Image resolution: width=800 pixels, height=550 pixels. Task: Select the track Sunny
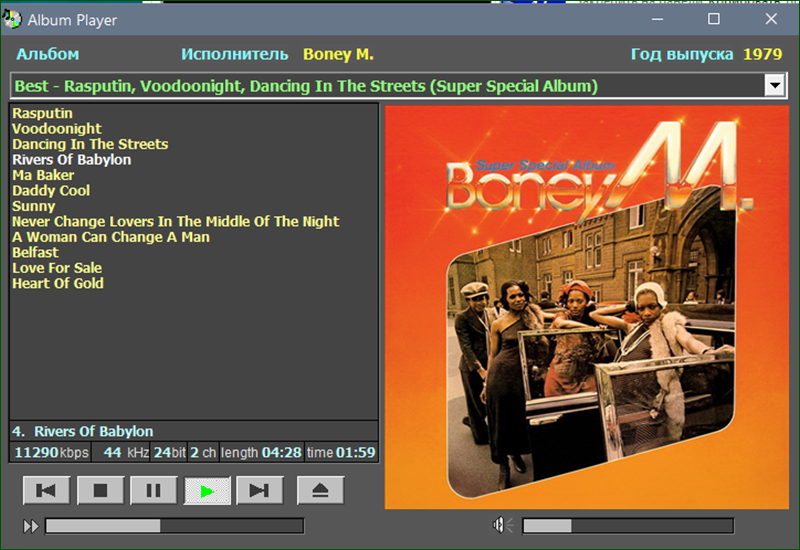(x=34, y=206)
